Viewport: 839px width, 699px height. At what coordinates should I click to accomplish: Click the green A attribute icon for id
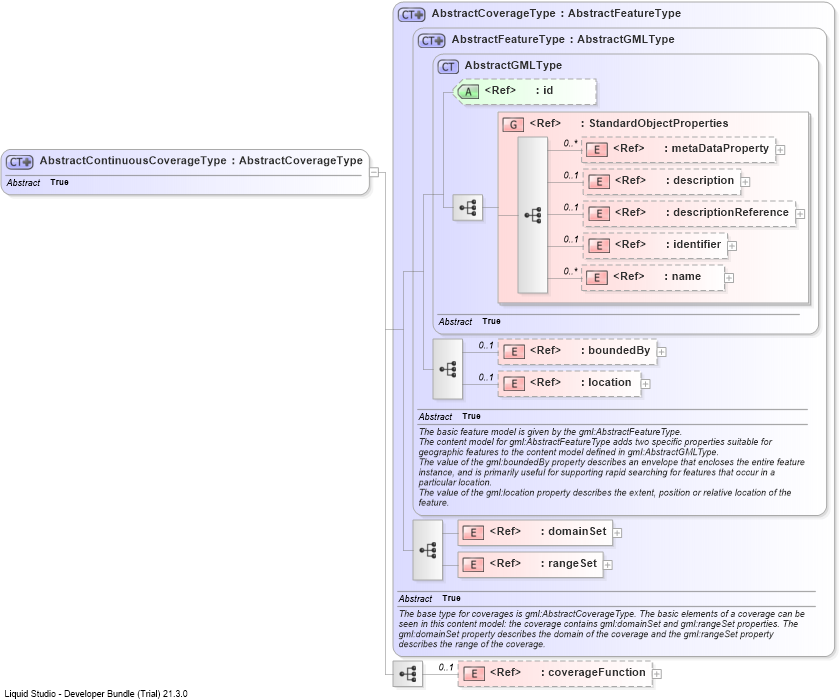tap(468, 92)
